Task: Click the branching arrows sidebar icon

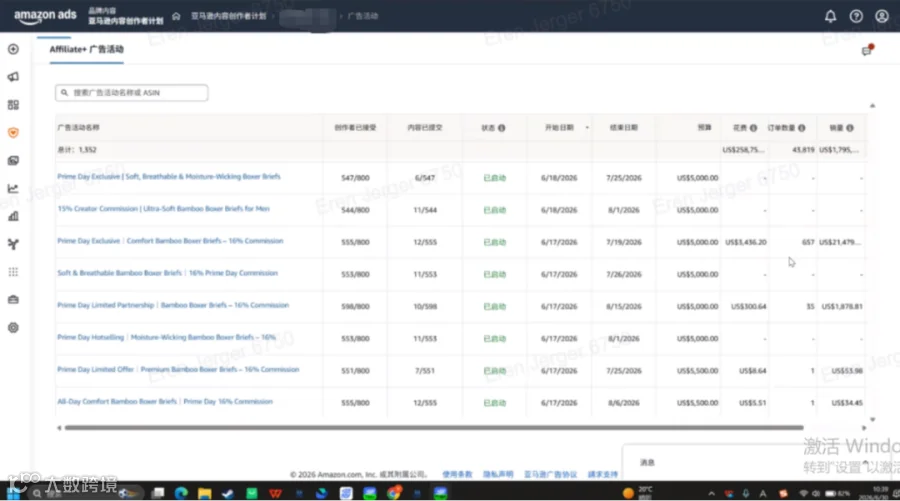Action: pos(13,244)
